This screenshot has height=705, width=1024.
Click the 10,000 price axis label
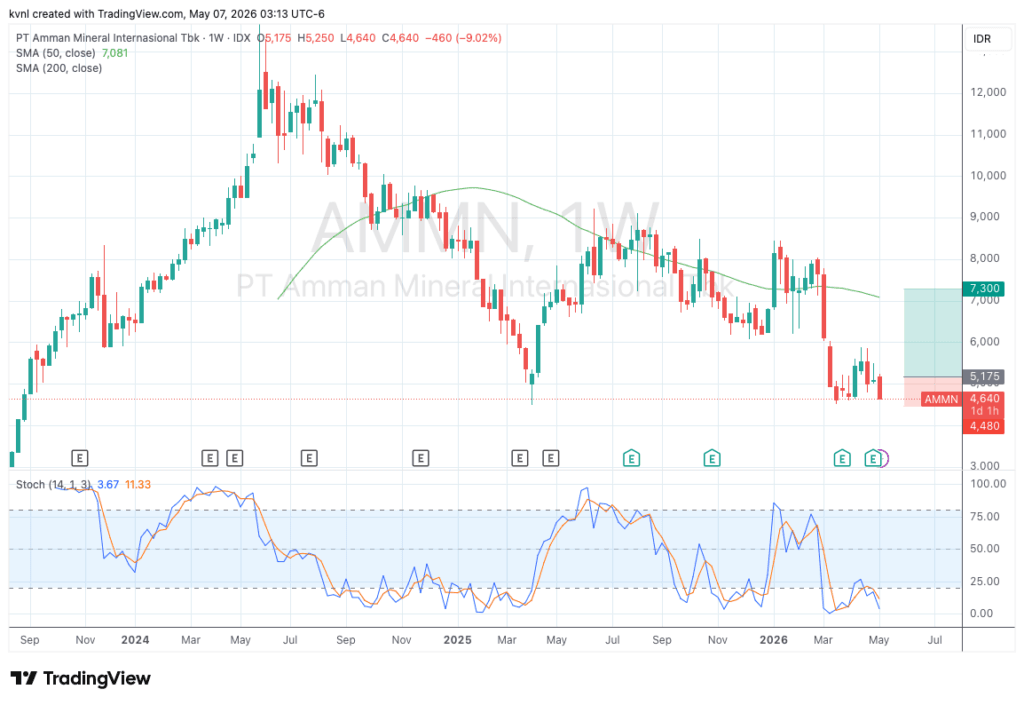[x=987, y=176]
